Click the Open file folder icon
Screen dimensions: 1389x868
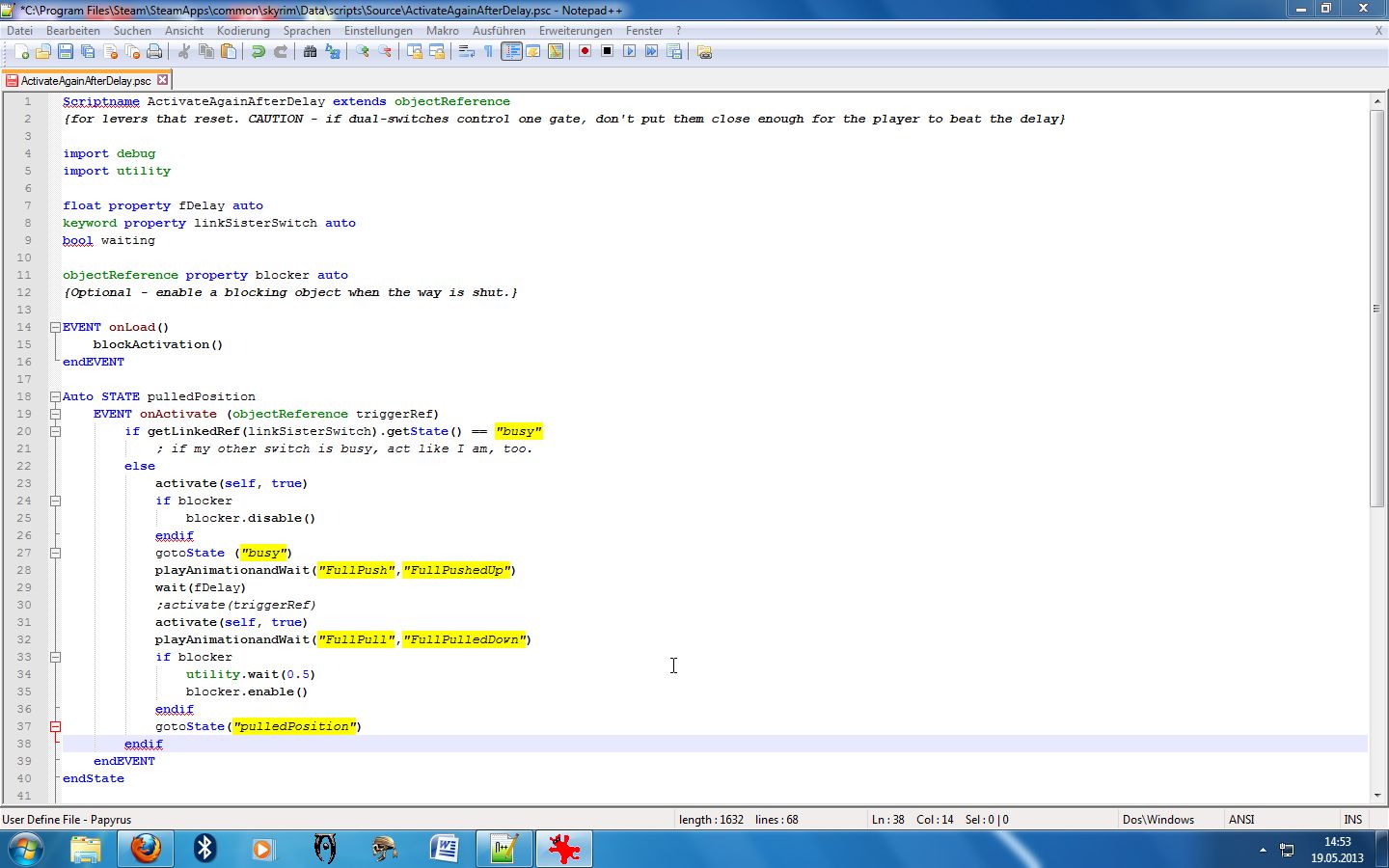43,52
